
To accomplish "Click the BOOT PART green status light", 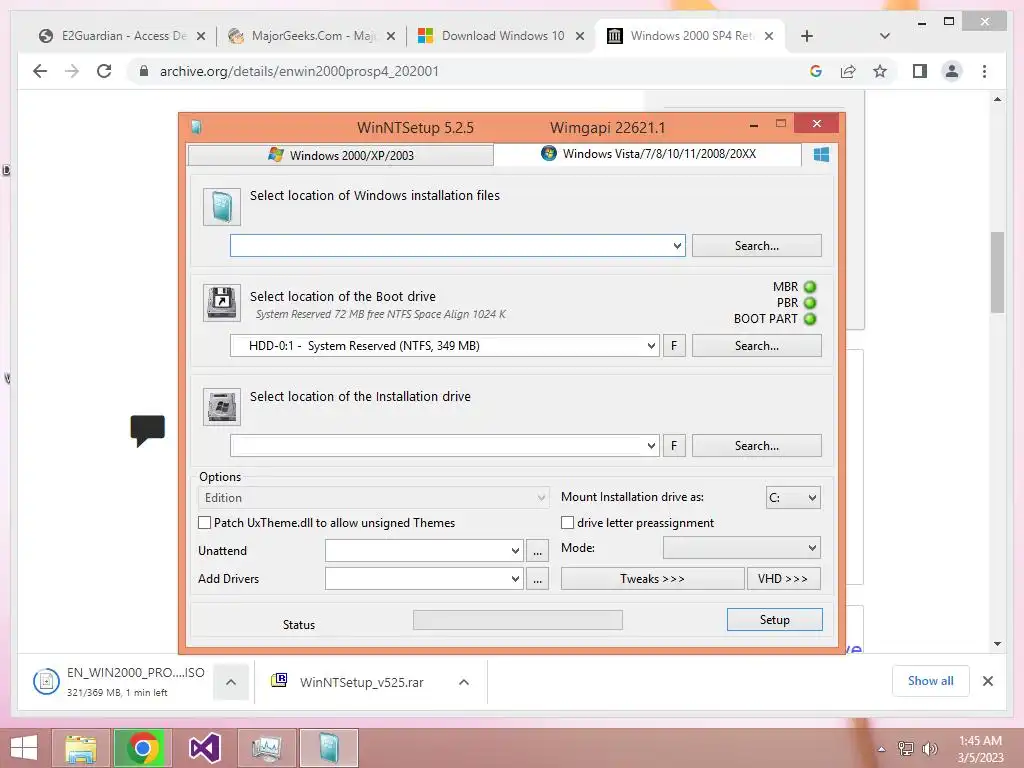I will 810,319.
